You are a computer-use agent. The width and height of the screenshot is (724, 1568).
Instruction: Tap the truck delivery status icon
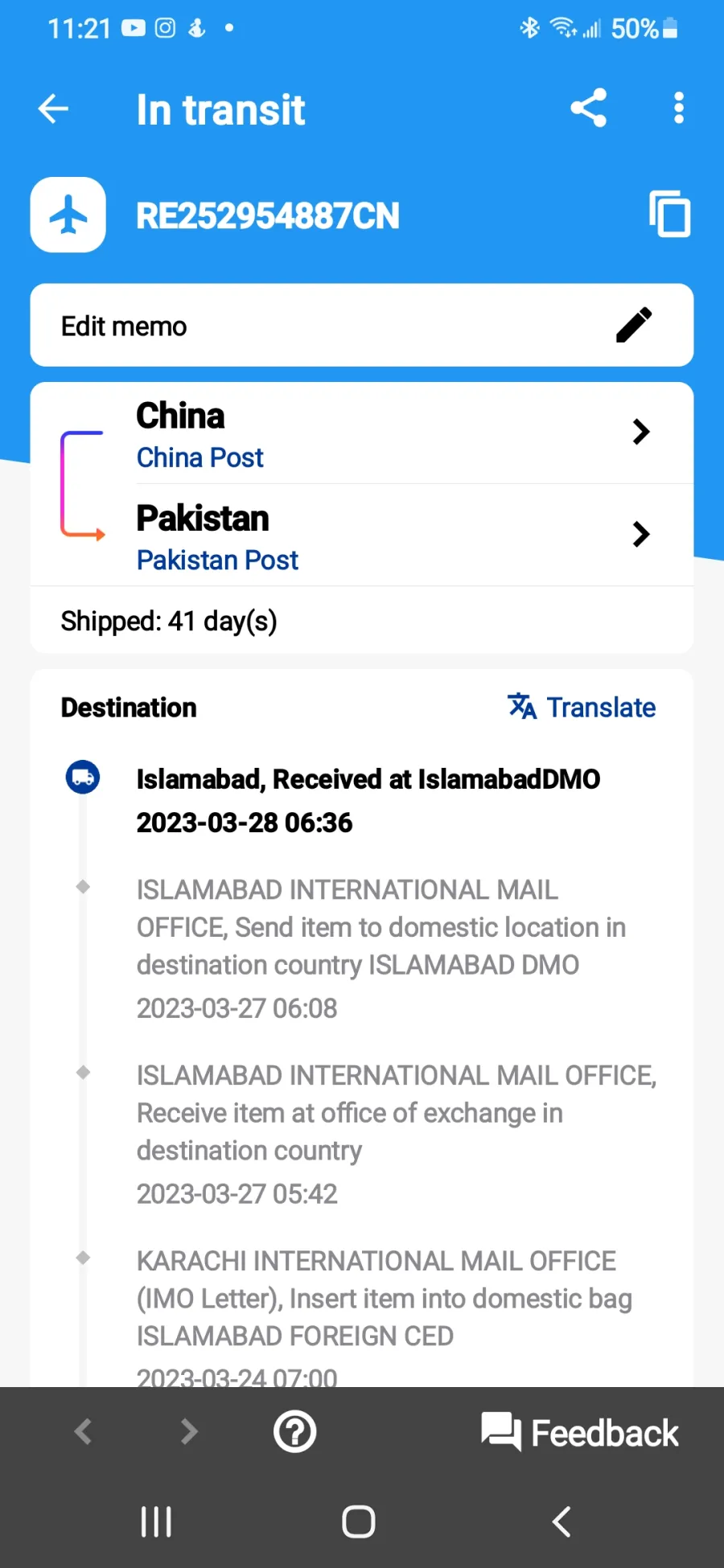coord(83,777)
